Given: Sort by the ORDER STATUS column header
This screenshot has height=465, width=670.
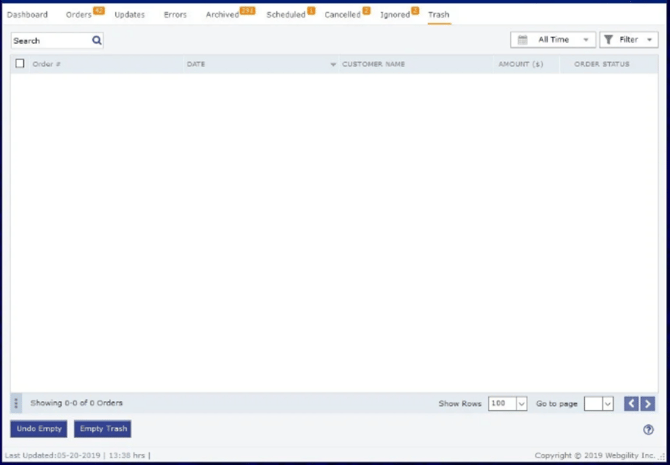Looking at the screenshot, I should [x=602, y=64].
